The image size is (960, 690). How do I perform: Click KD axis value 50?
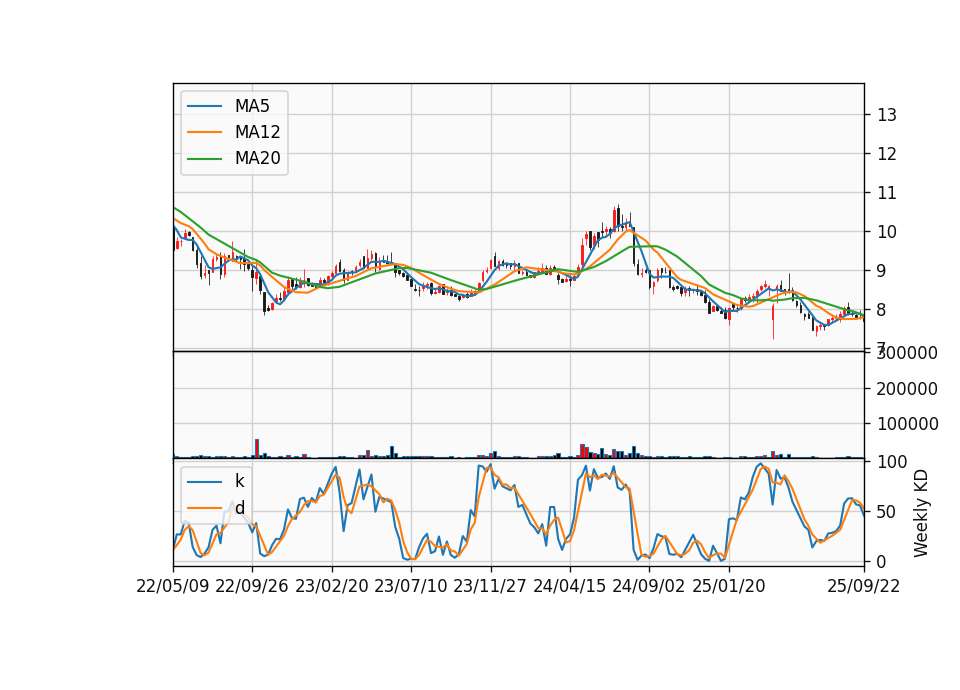coord(887,512)
